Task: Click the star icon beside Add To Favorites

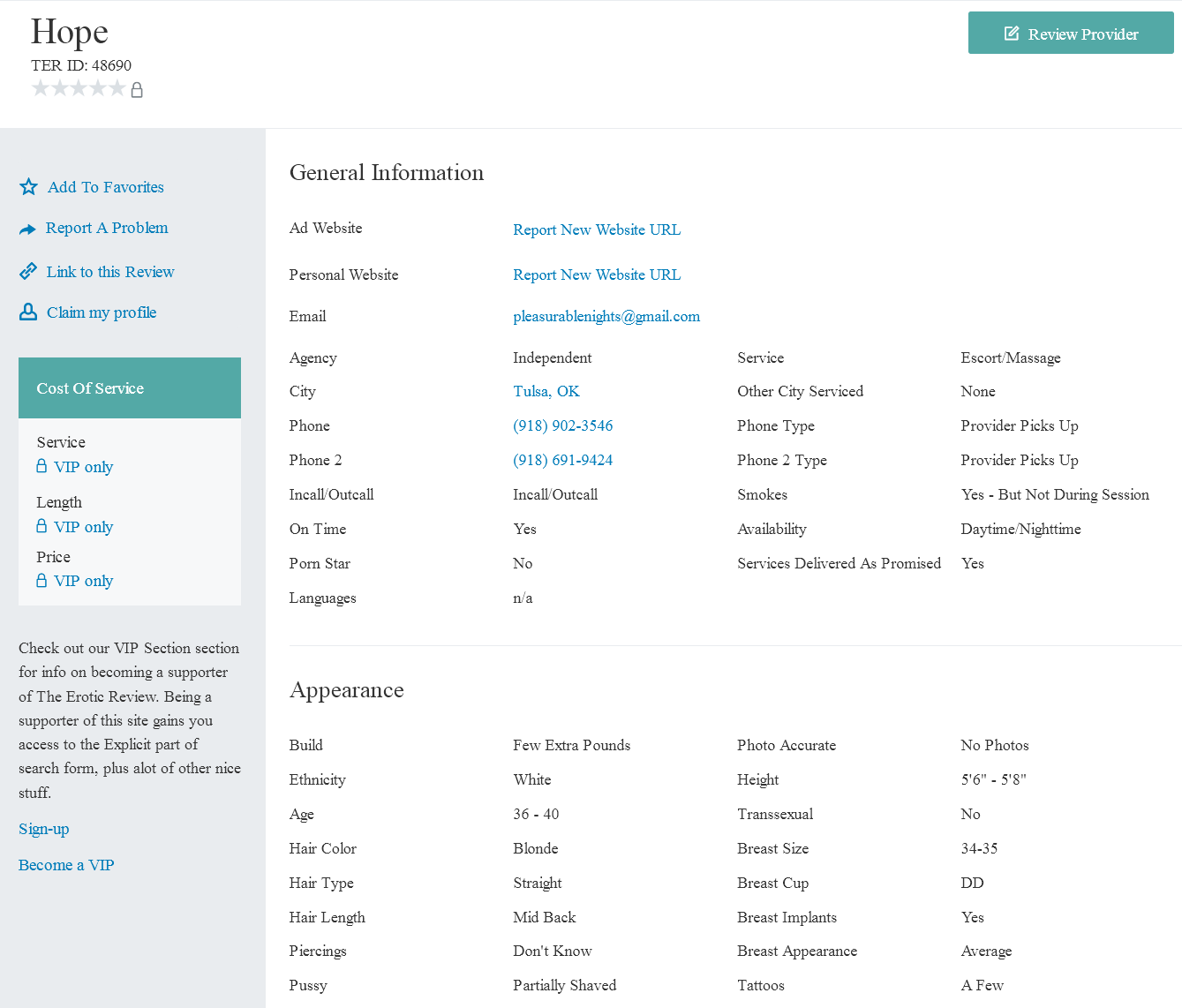Action: (x=28, y=187)
